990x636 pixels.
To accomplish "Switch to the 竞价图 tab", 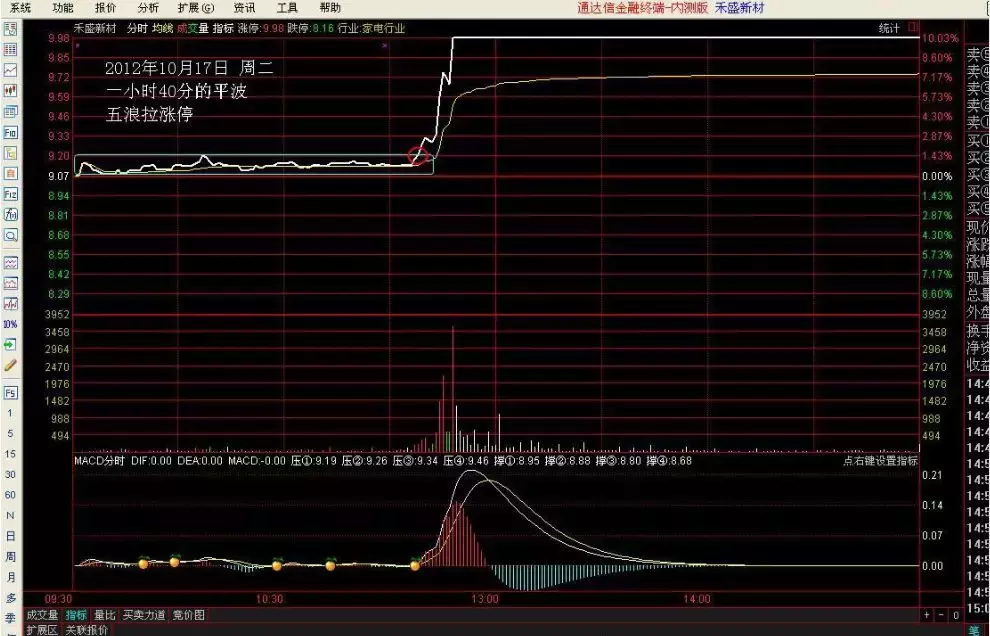I will coord(188,615).
